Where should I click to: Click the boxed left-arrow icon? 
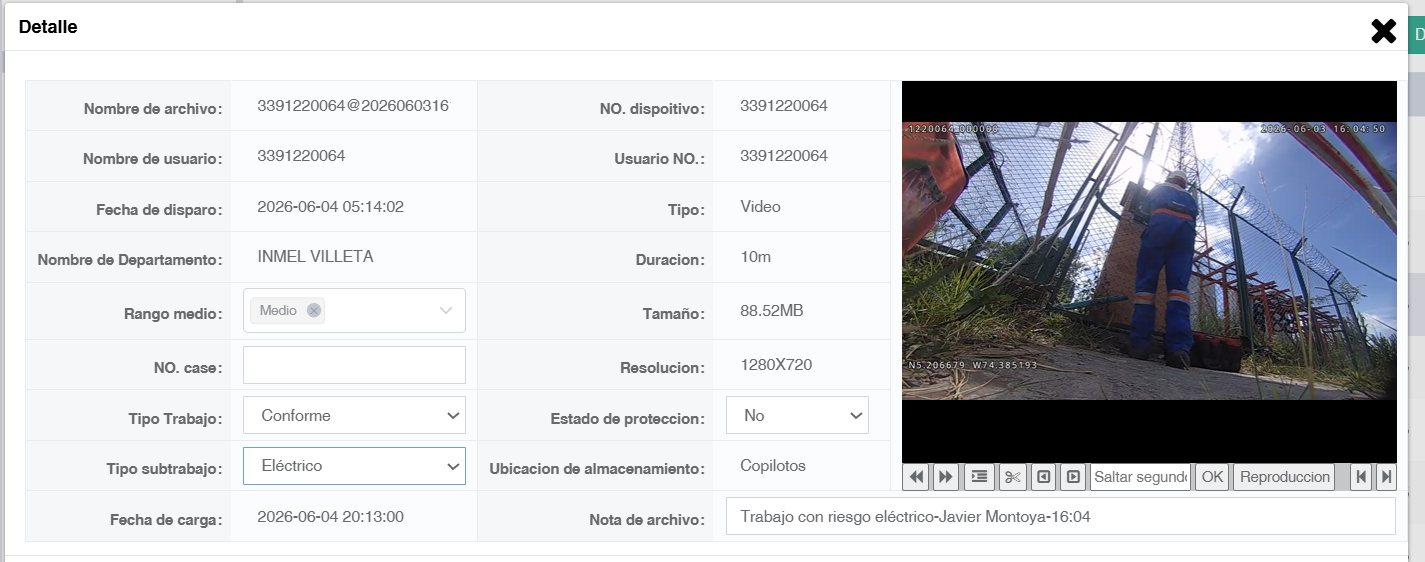(x=1043, y=477)
